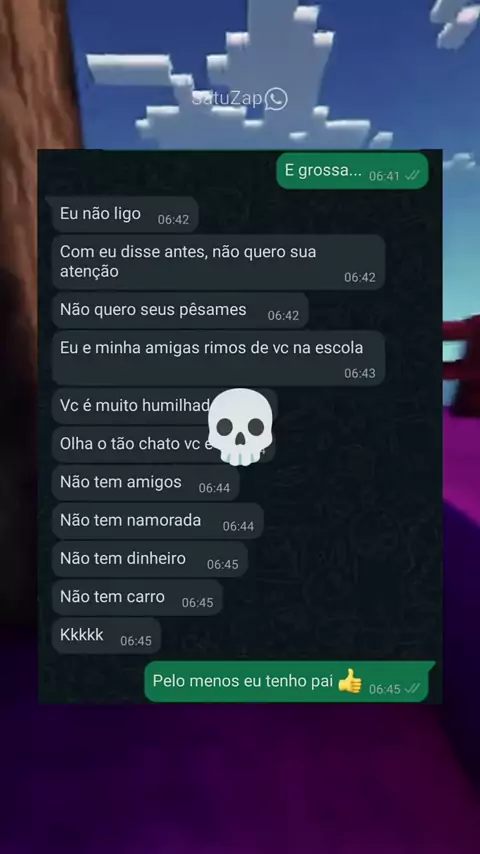Click the read checkmarks on 'Pelo menos eu tenho pai'

[x=412, y=689]
